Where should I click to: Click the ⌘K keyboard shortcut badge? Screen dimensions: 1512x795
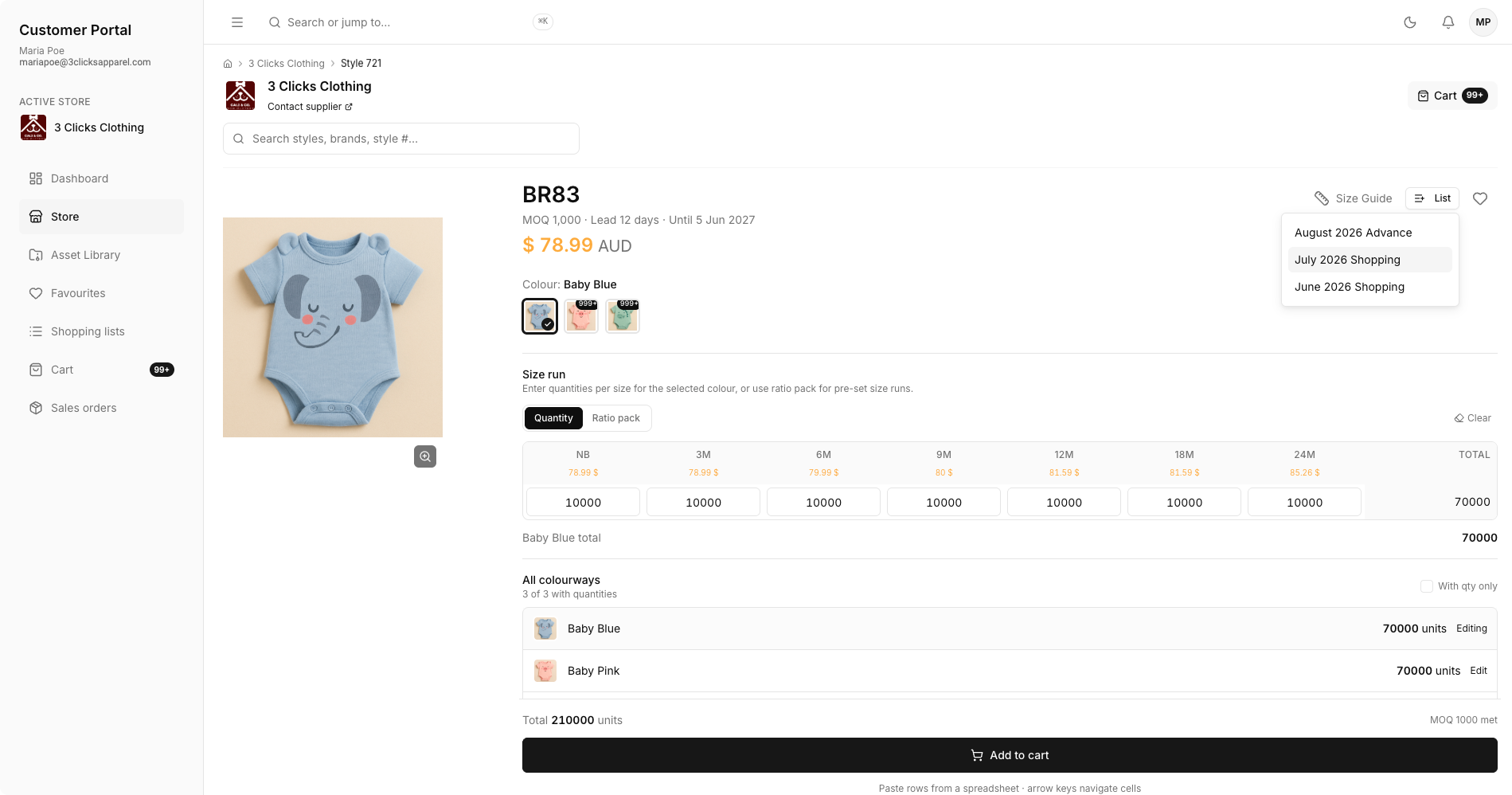pos(543,22)
